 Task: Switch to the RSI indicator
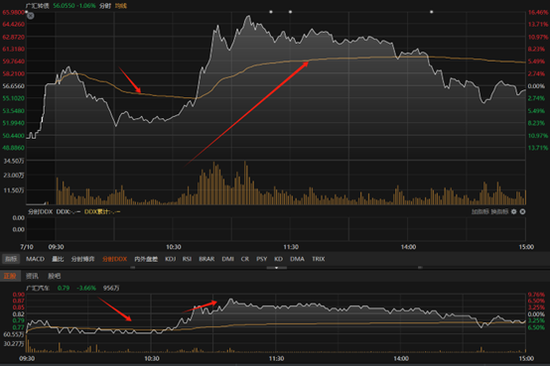coord(187,259)
